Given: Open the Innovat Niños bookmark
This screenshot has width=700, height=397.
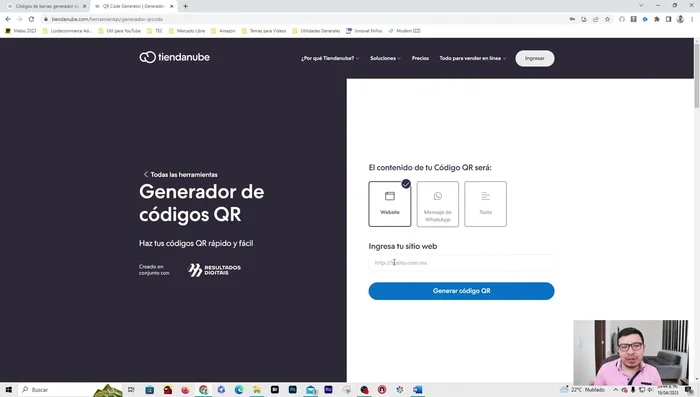Looking at the screenshot, I should pos(364,31).
